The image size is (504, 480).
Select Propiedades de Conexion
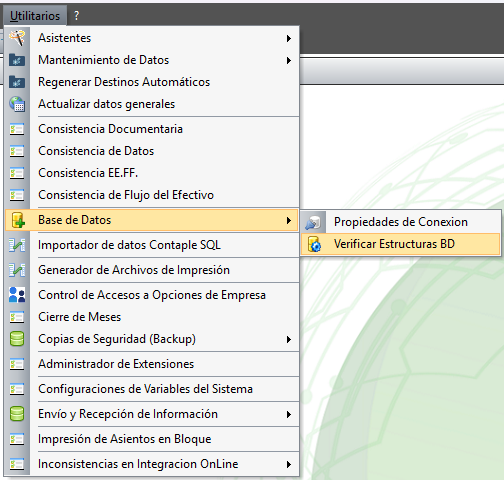pyautogui.click(x=401, y=222)
